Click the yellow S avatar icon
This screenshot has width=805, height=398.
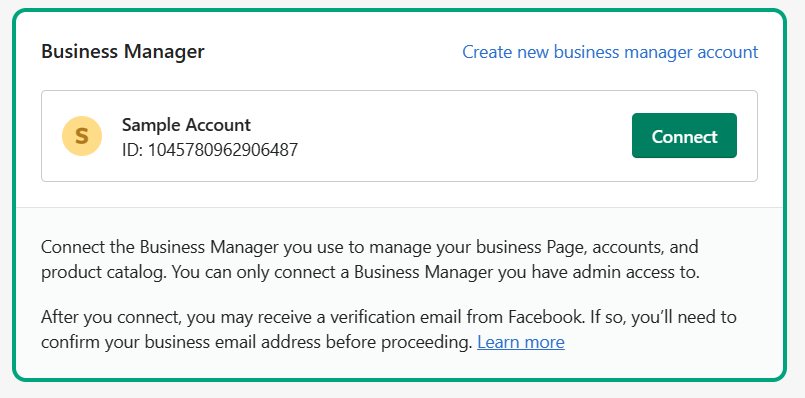click(x=82, y=136)
